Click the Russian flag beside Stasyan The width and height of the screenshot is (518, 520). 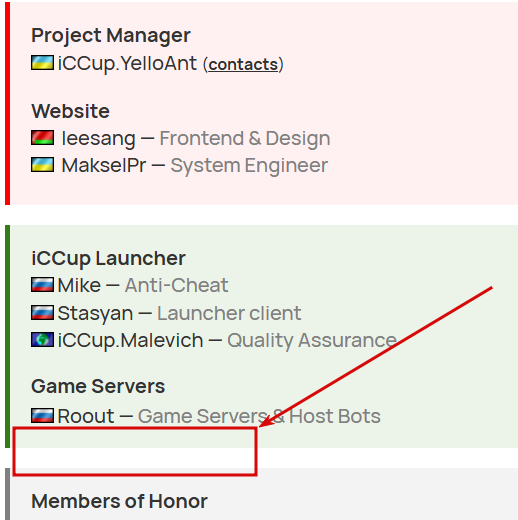pyautogui.click(x=42, y=313)
